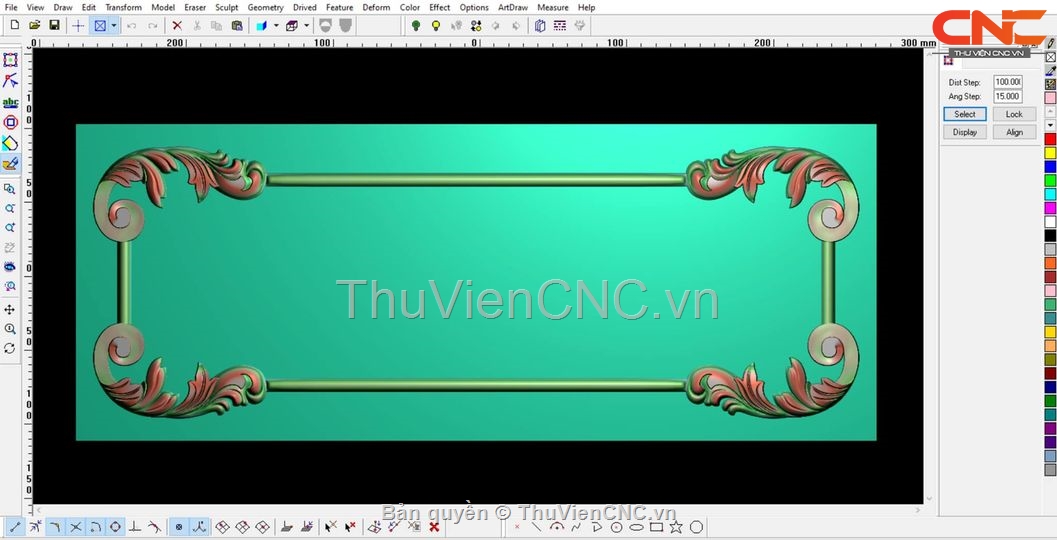Screen dimensions: 1057x540
Task: Select the eraser tool in left toolbar
Action: pyautogui.click(x=10, y=143)
